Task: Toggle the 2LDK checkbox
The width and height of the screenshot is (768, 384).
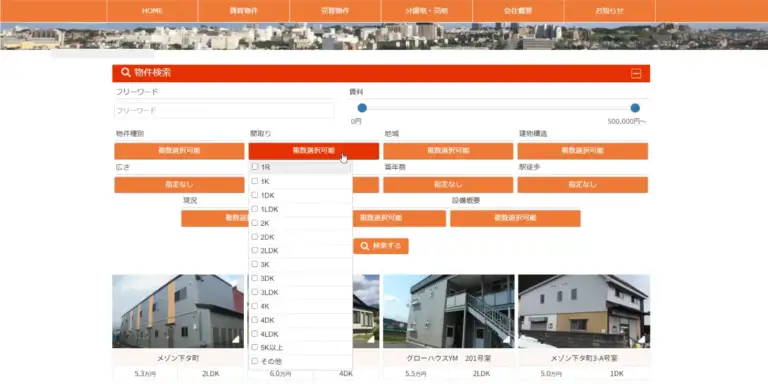Action: (x=255, y=250)
